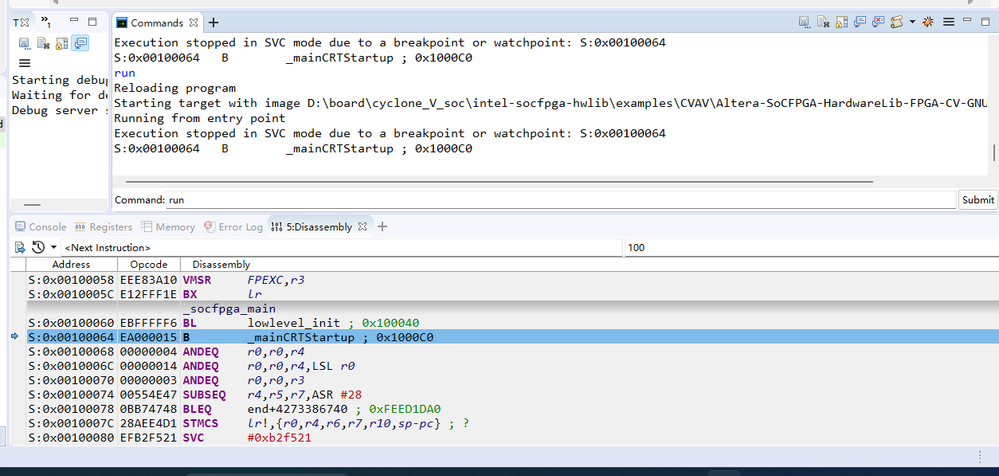
Task: Click the orange bug debug icon
Action: (x=928, y=22)
